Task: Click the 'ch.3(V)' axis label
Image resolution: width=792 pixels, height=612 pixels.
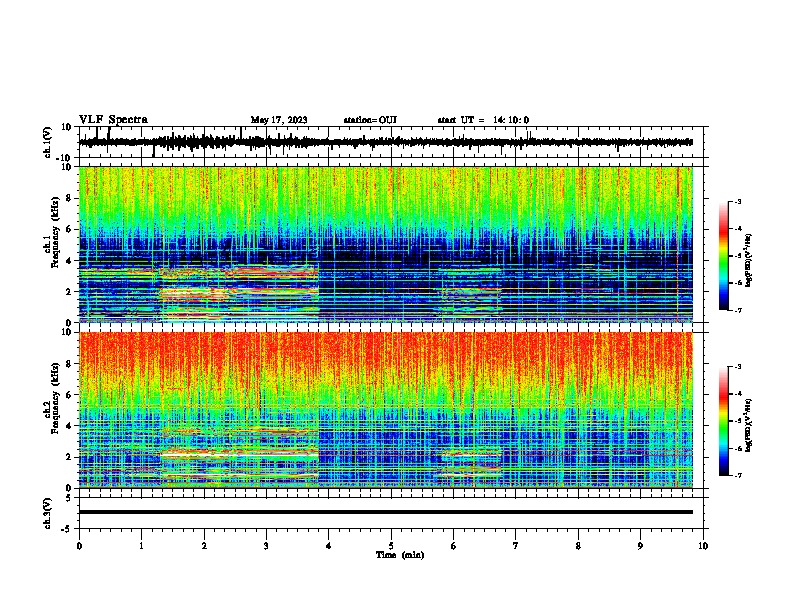Action: pyautogui.click(x=48, y=513)
